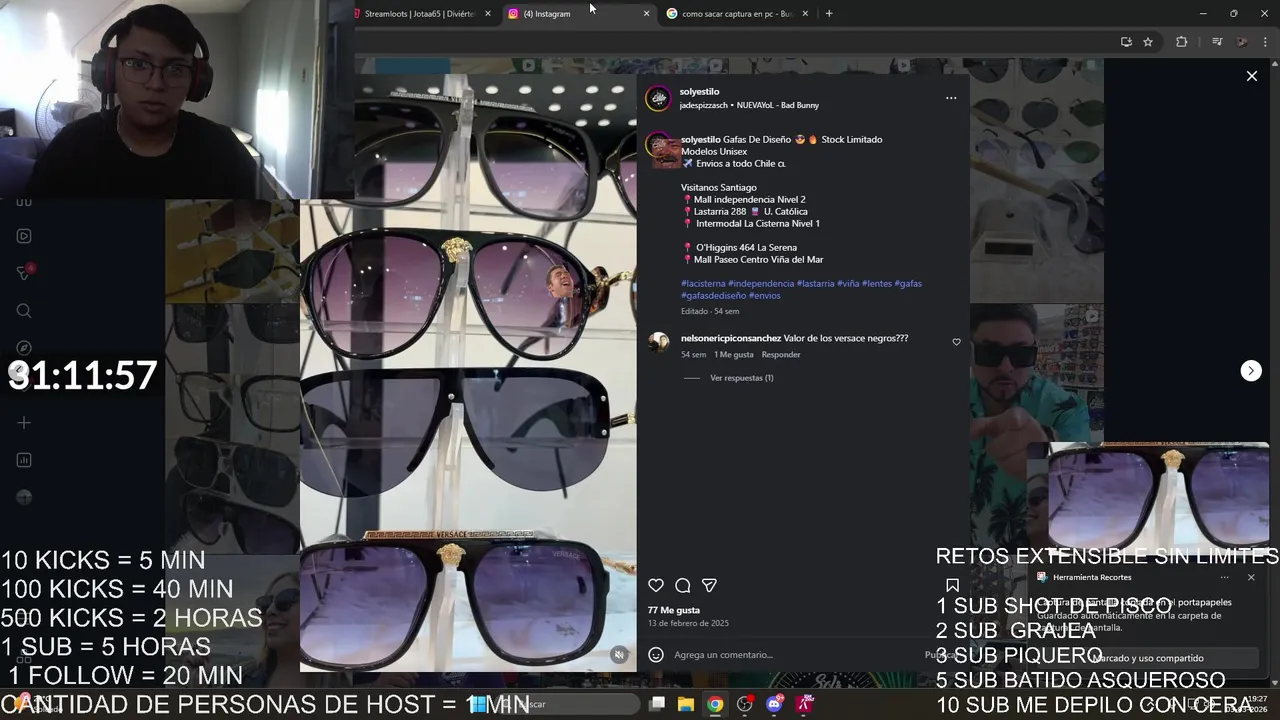Image resolution: width=1280 pixels, height=720 pixels.
Task: Open the emoji picker in the comment box
Action: 656,655
